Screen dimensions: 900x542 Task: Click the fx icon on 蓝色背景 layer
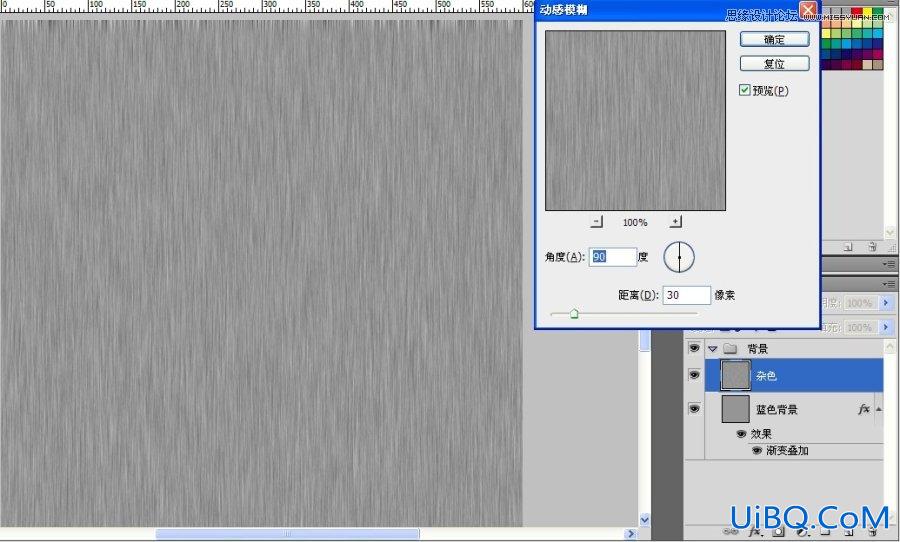click(x=863, y=409)
